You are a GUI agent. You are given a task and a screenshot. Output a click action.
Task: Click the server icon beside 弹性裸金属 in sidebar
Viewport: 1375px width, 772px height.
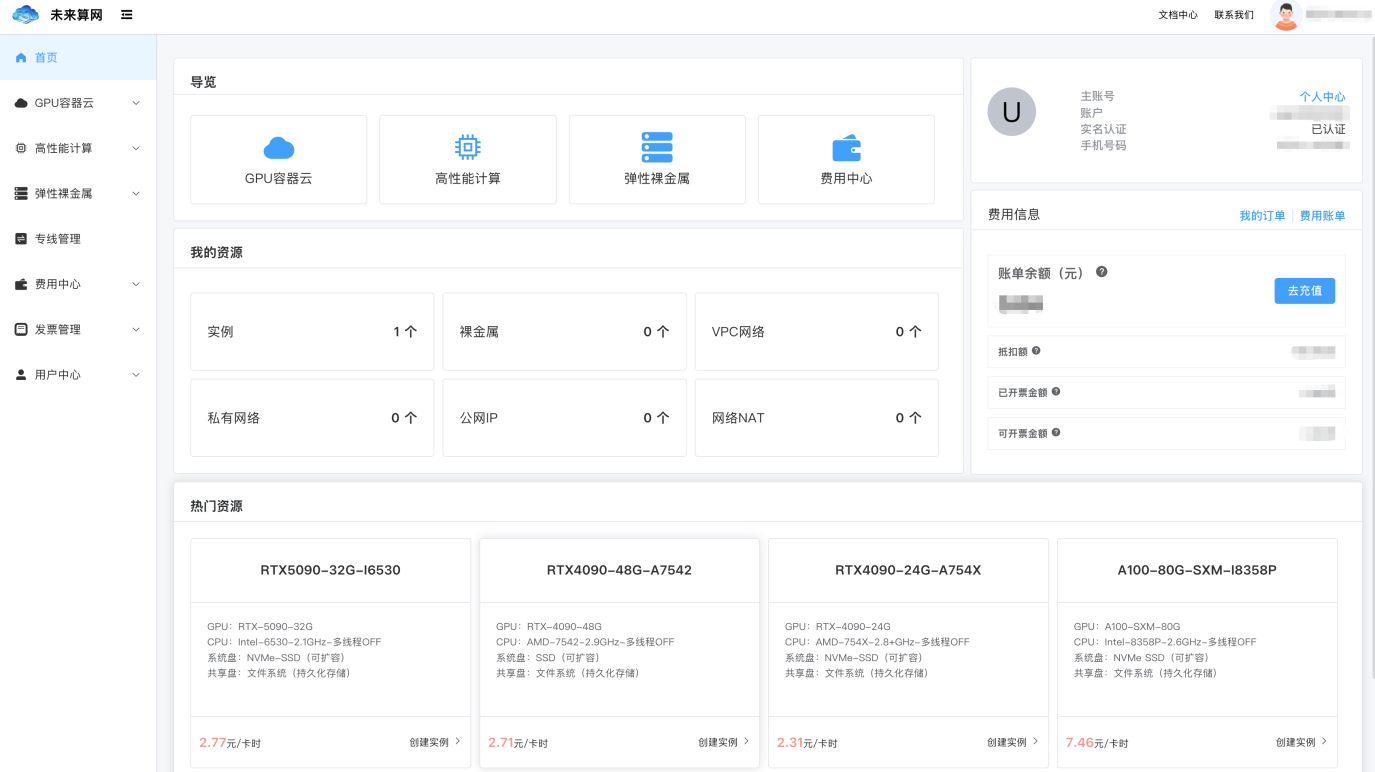pos(21,194)
